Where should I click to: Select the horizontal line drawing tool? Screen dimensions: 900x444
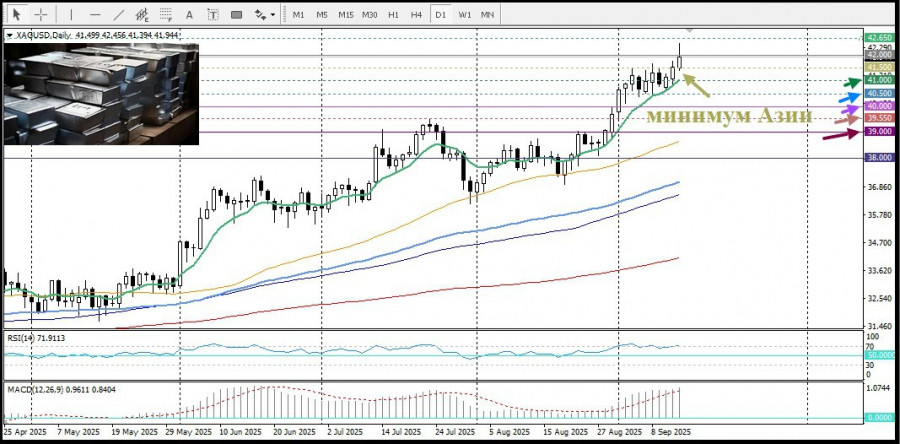pos(94,15)
